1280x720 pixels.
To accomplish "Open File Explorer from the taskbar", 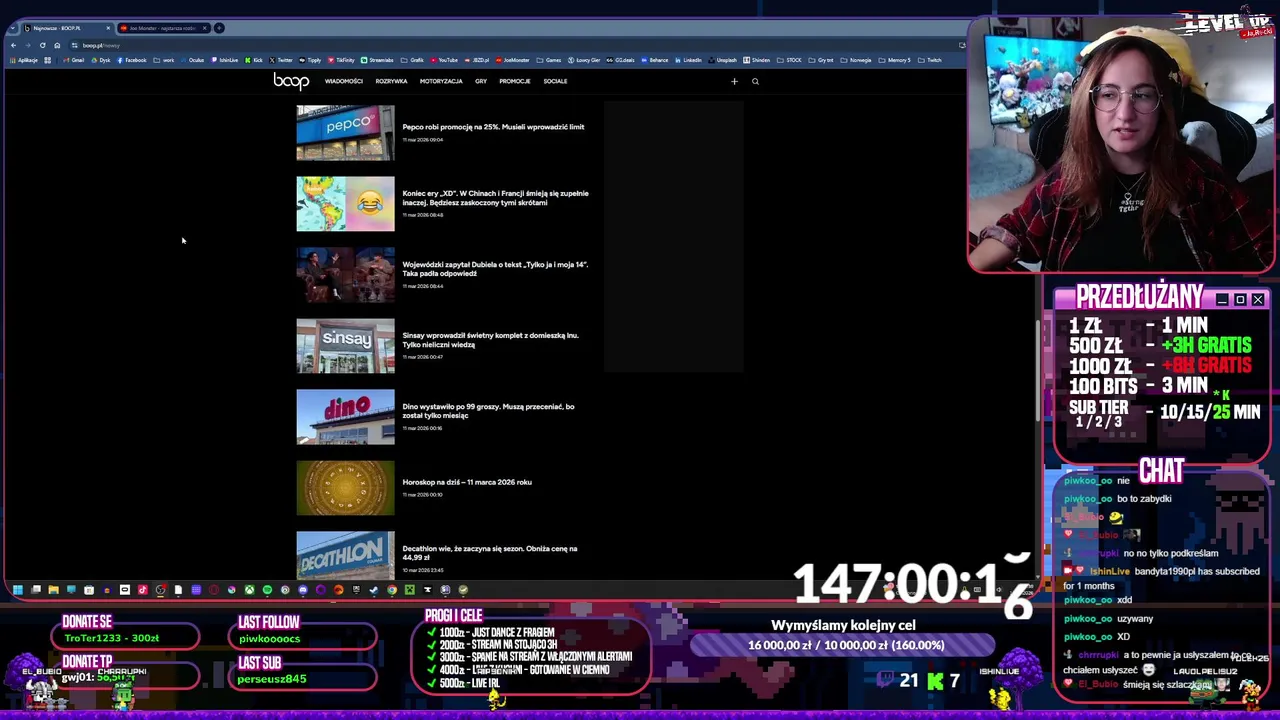I will click(54, 590).
